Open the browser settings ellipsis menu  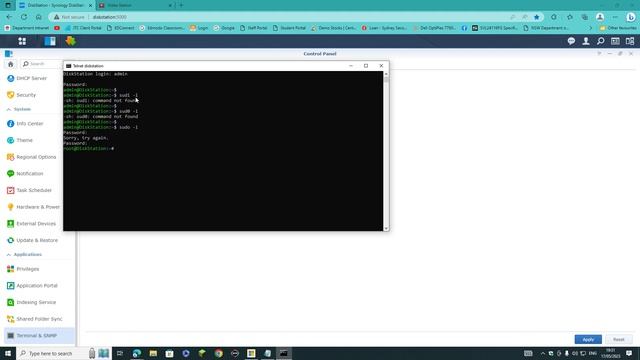(x=616, y=17)
